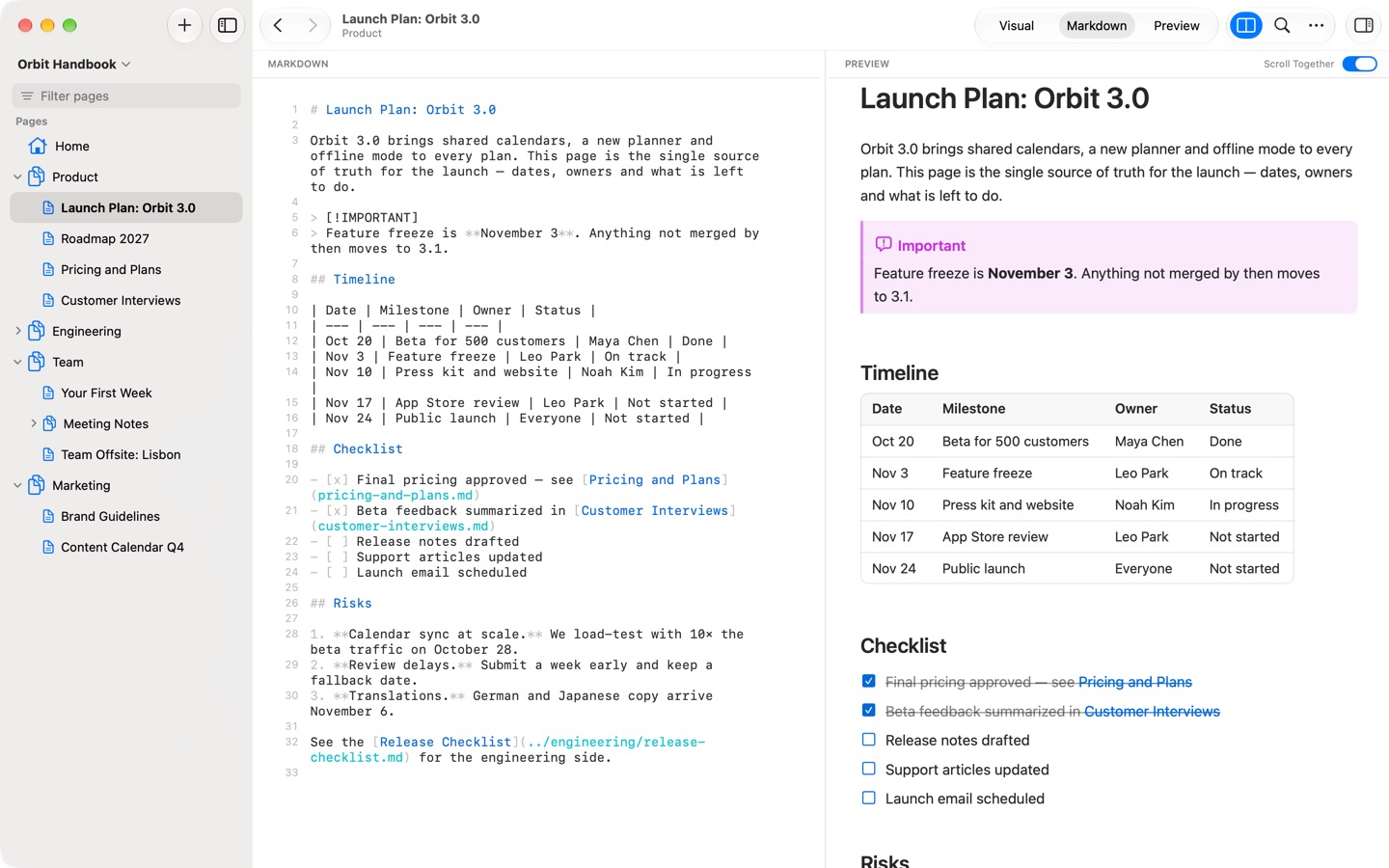Uncheck Final pricing approved checkbox

click(868, 681)
